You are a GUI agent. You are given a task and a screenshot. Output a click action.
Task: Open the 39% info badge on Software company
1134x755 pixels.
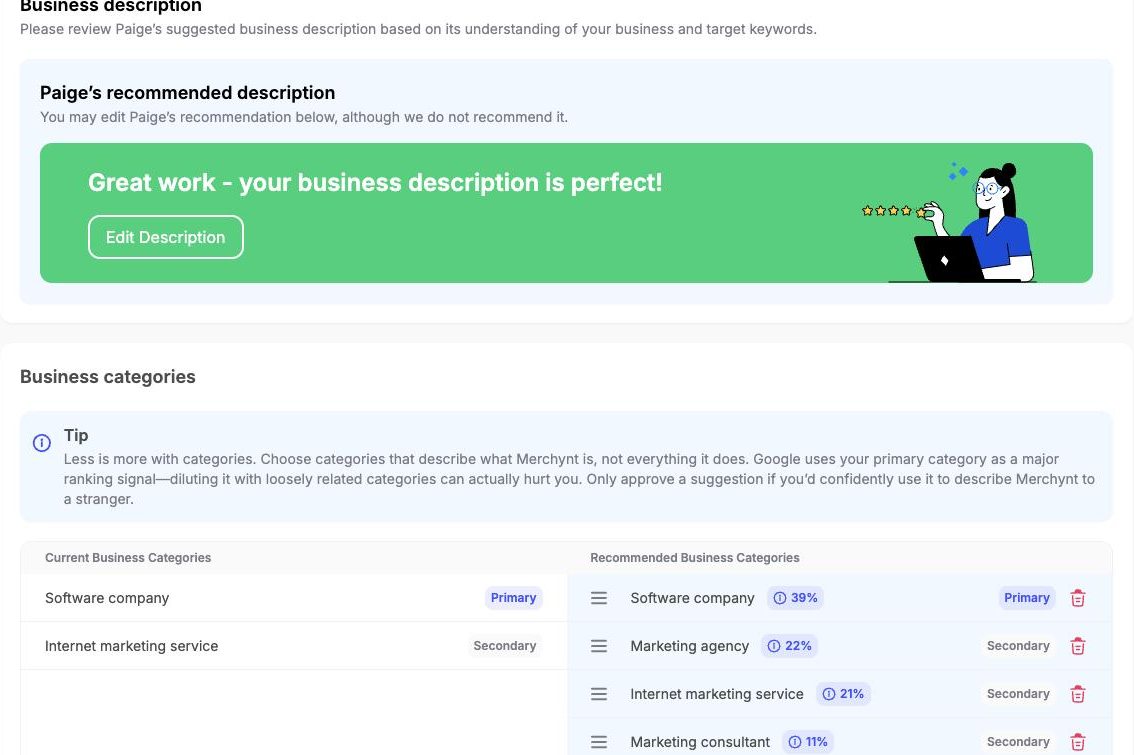point(795,598)
